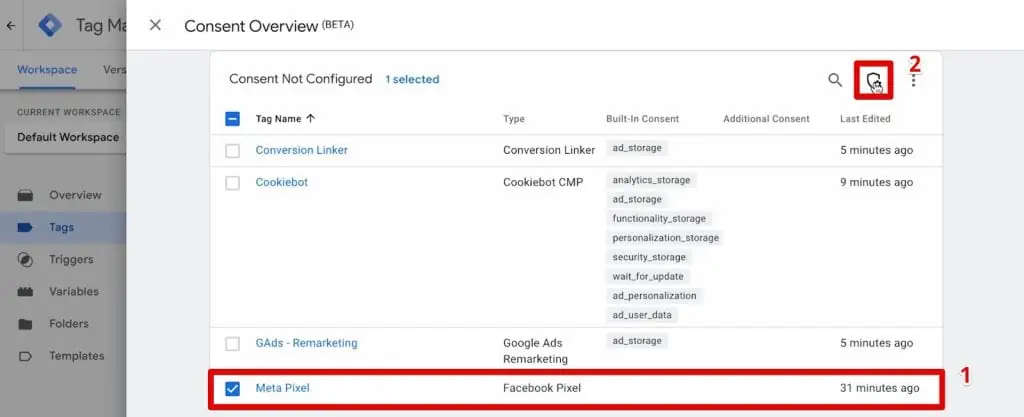Open Templates in the sidebar
The width and height of the screenshot is (1024, 417).
76,356
